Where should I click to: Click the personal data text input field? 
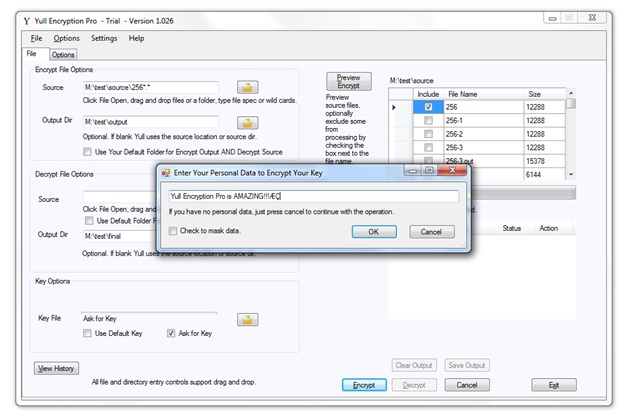[312, 196]
